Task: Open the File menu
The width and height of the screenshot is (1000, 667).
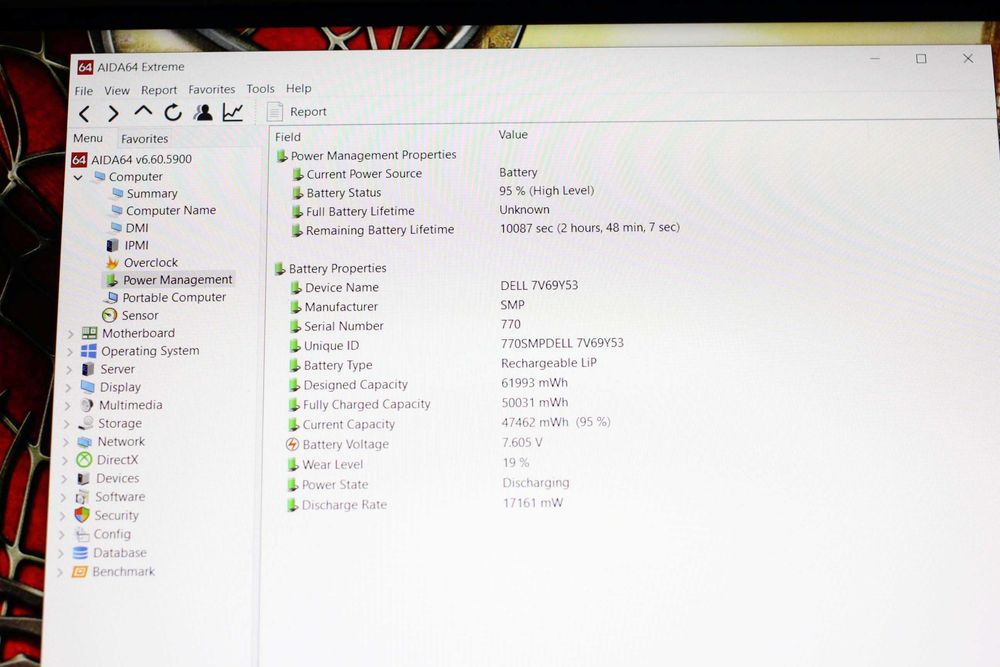Action: click(84, 91)
